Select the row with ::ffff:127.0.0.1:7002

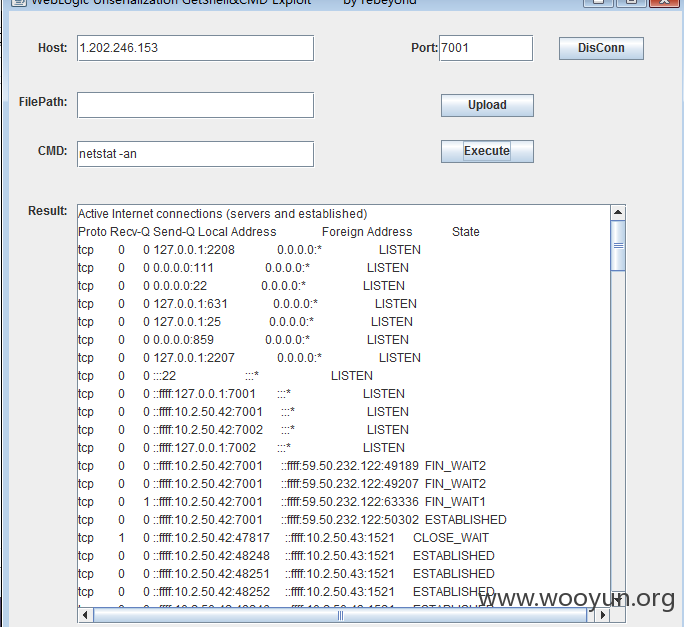(242, 448)
